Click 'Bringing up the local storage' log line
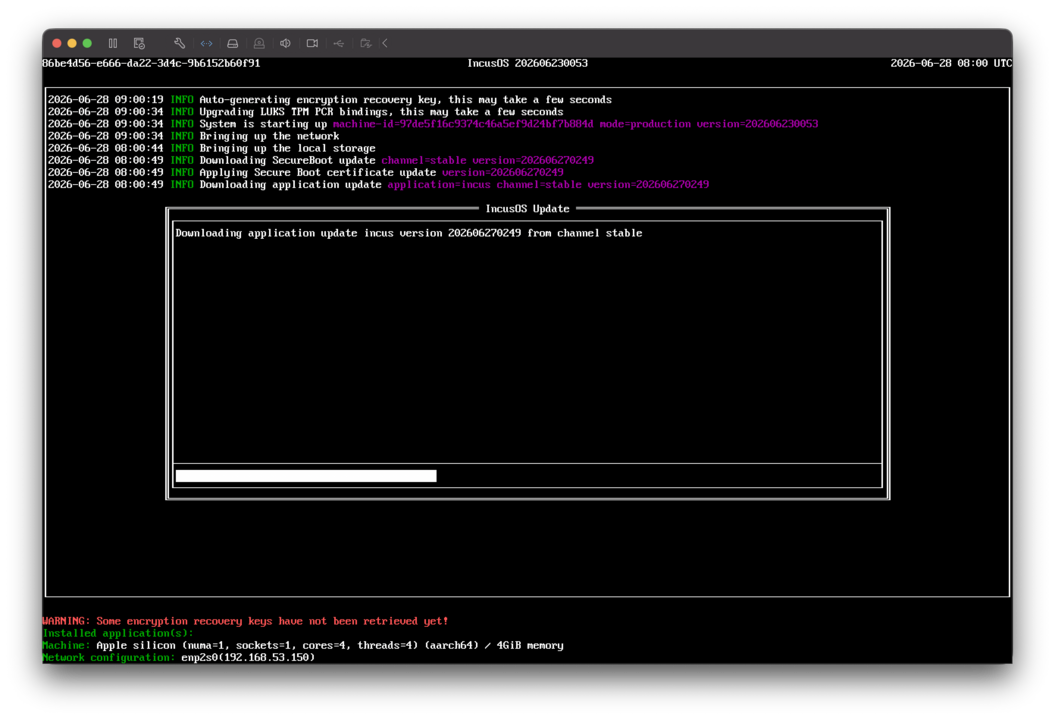 point(212,148)
